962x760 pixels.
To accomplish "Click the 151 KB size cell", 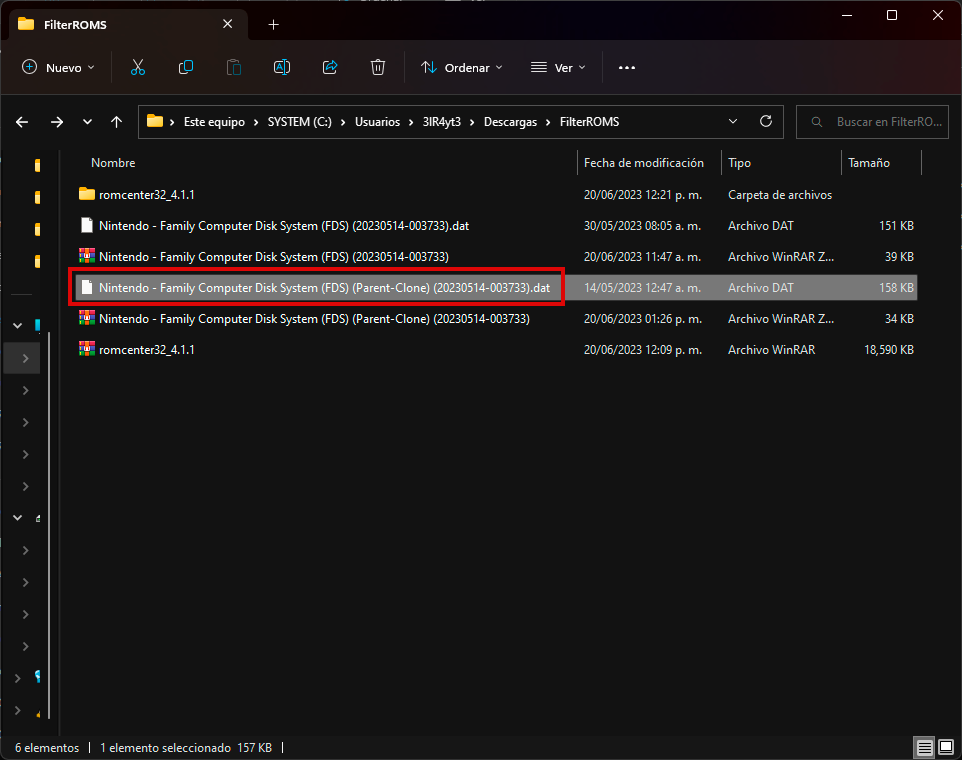I will (x=896, y=226).
